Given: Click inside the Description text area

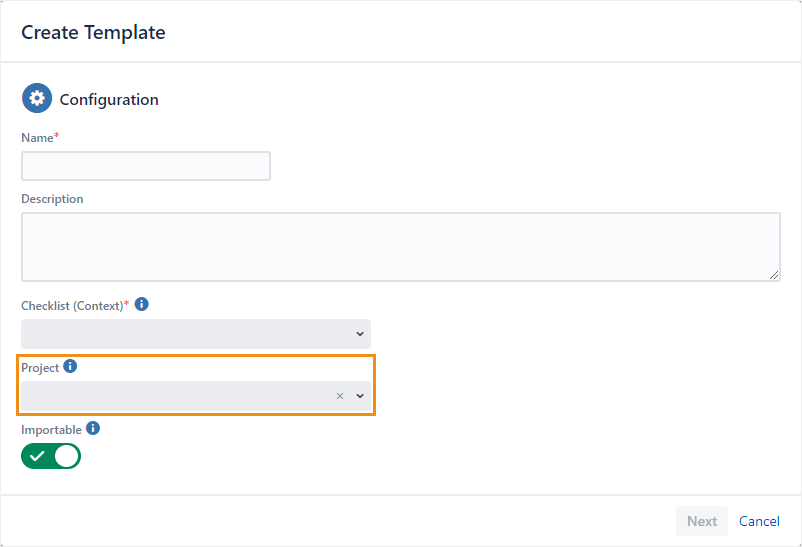Looking at the screenshot, I should pyautogui.click(x=400, y=246).
